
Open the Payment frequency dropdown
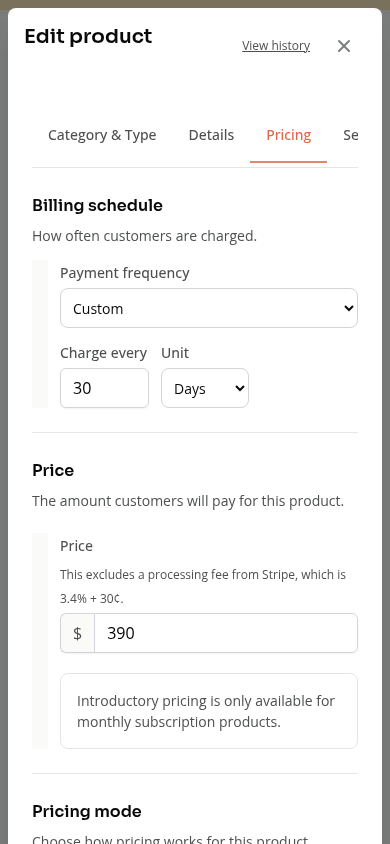[209, 308]
